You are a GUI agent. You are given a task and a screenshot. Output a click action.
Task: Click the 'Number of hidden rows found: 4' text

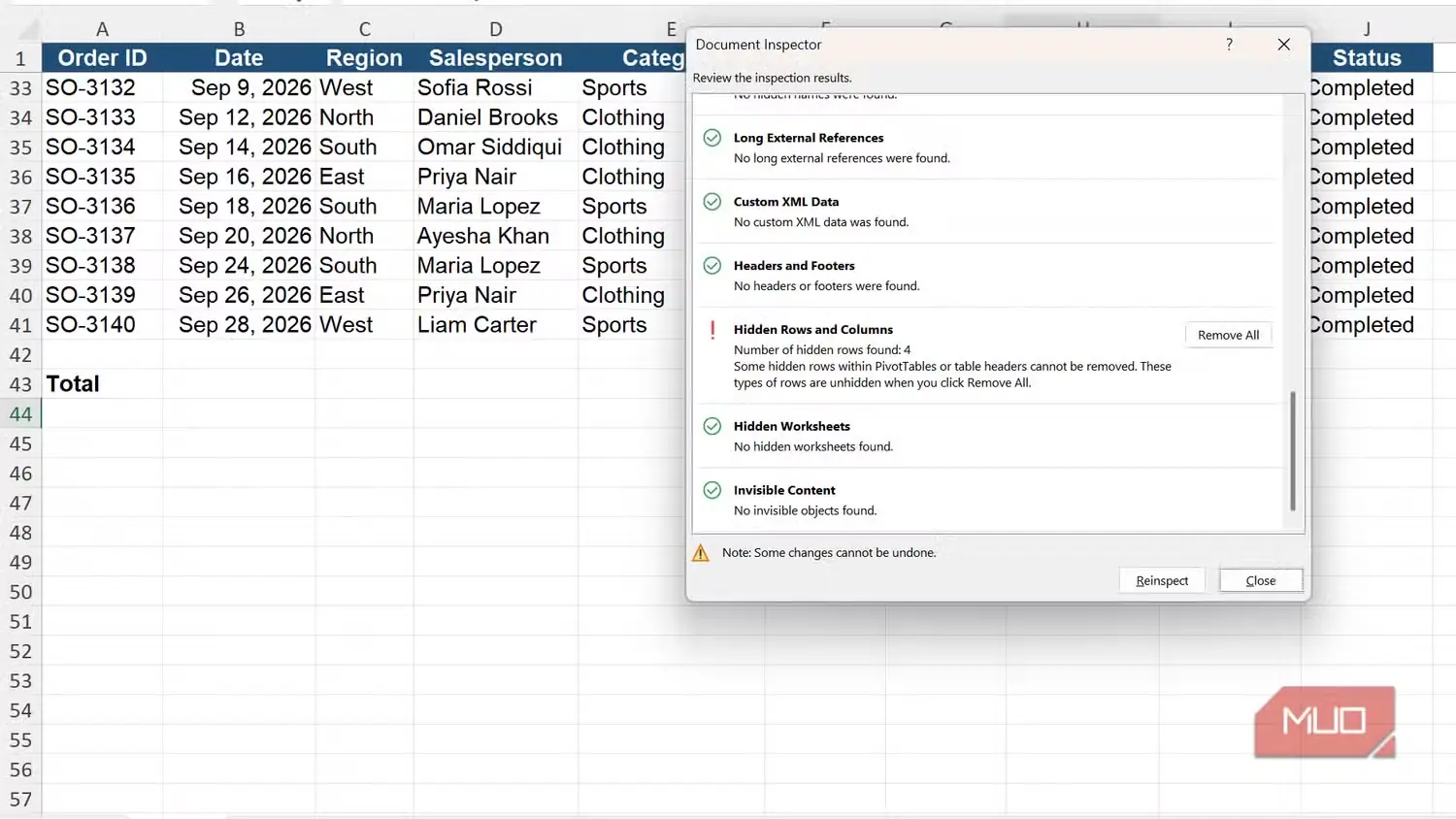[x=822, y=350]
